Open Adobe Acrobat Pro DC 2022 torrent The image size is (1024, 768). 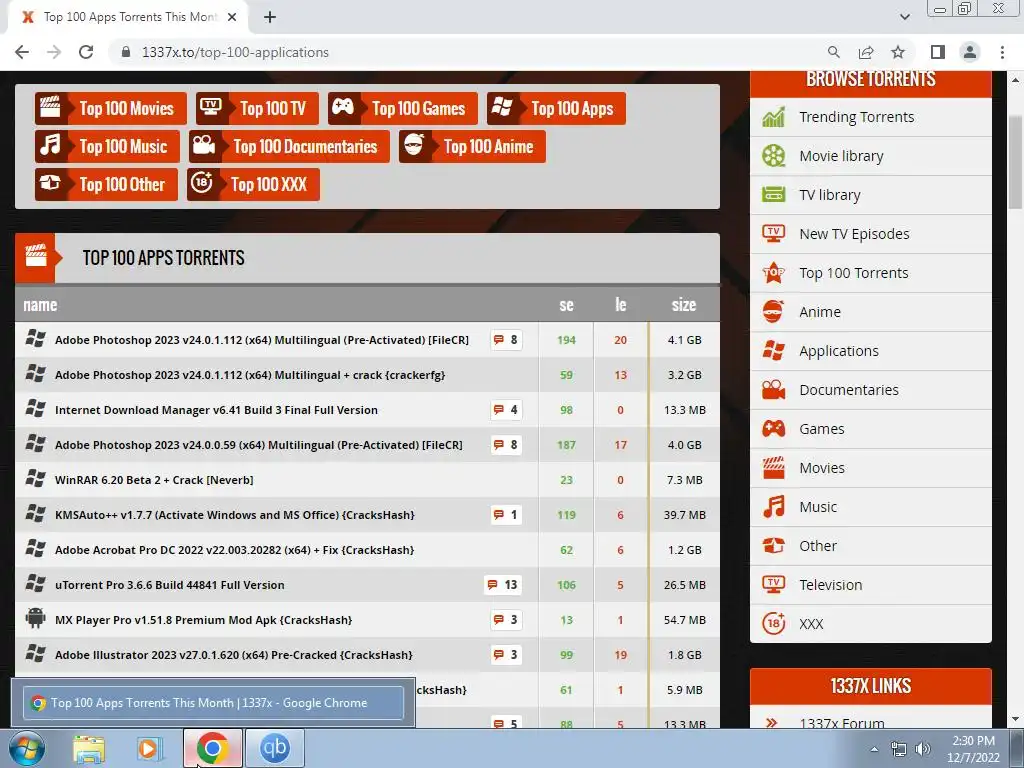pyautogui.click(x=234, y=550)
